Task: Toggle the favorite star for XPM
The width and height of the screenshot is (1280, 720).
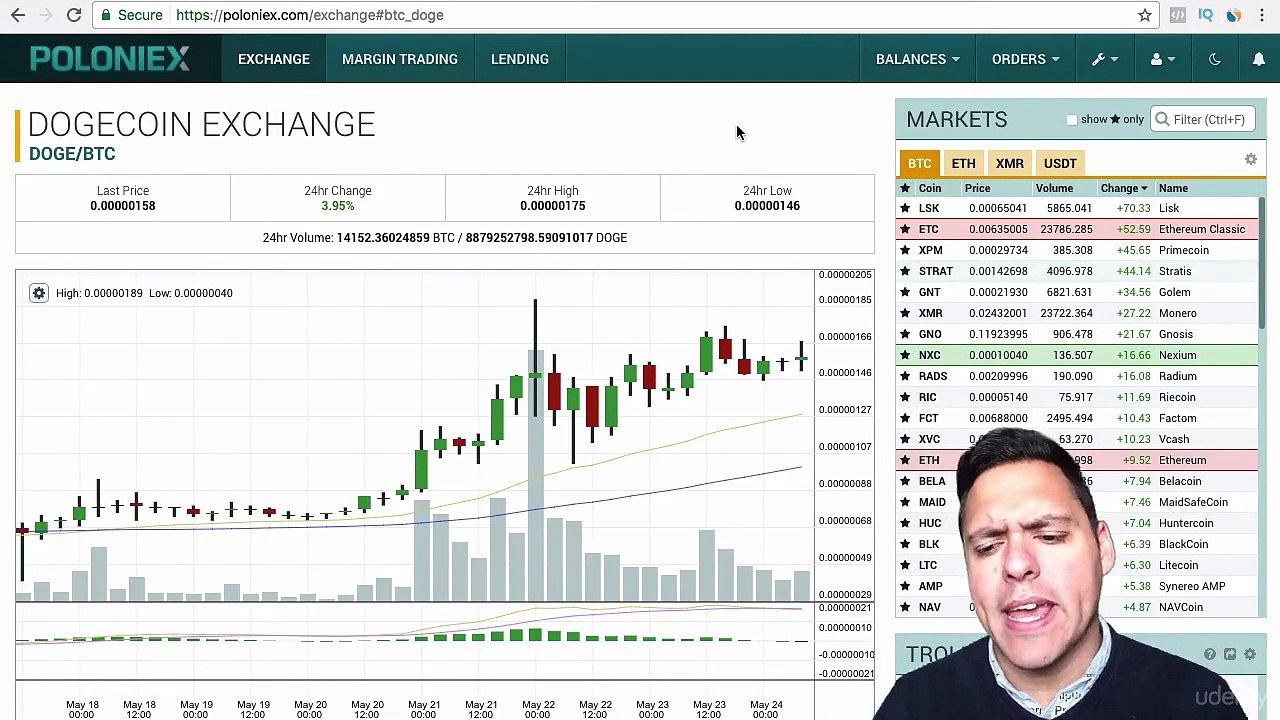Action: point(905,250)
